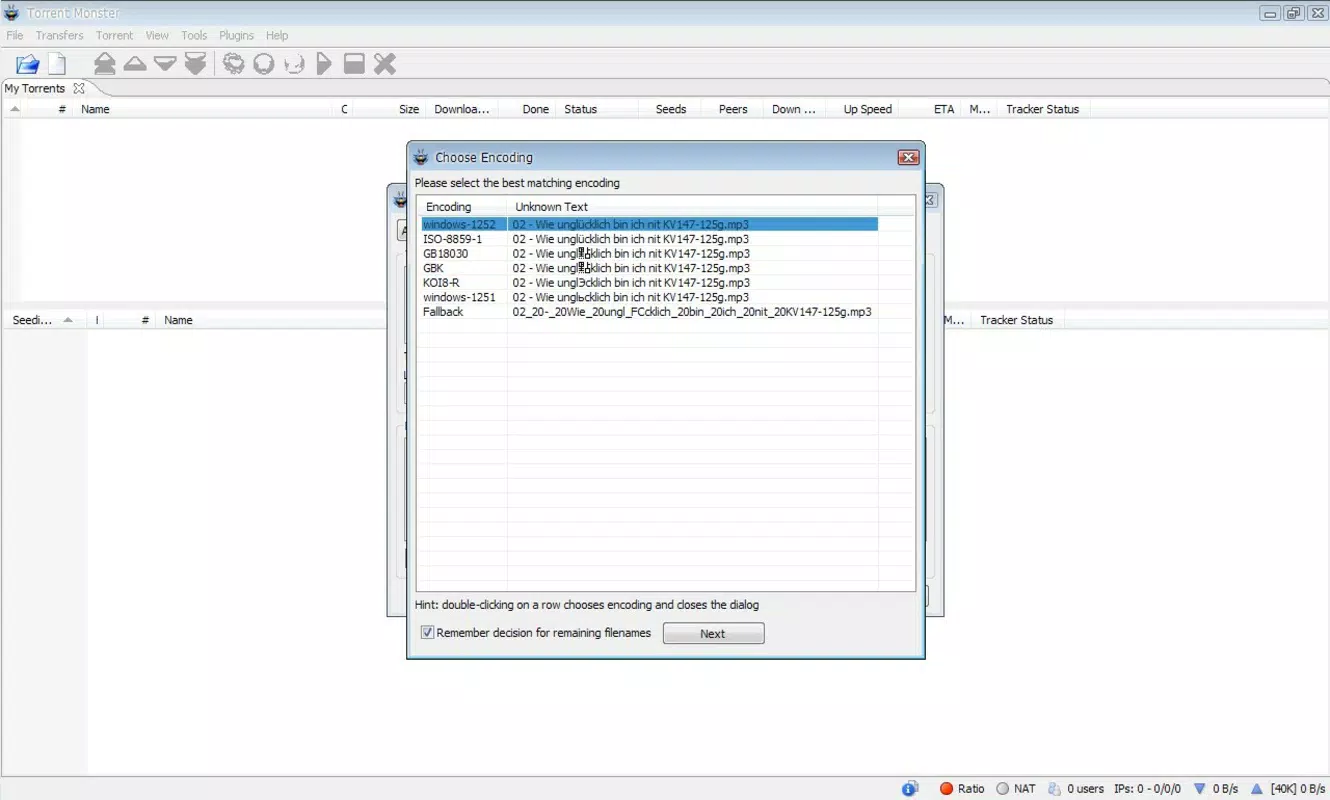The width and height of the screenshot is (1330, 800).
Task: Select the KOI8-R encoding row
Action: tap(650, 283)
